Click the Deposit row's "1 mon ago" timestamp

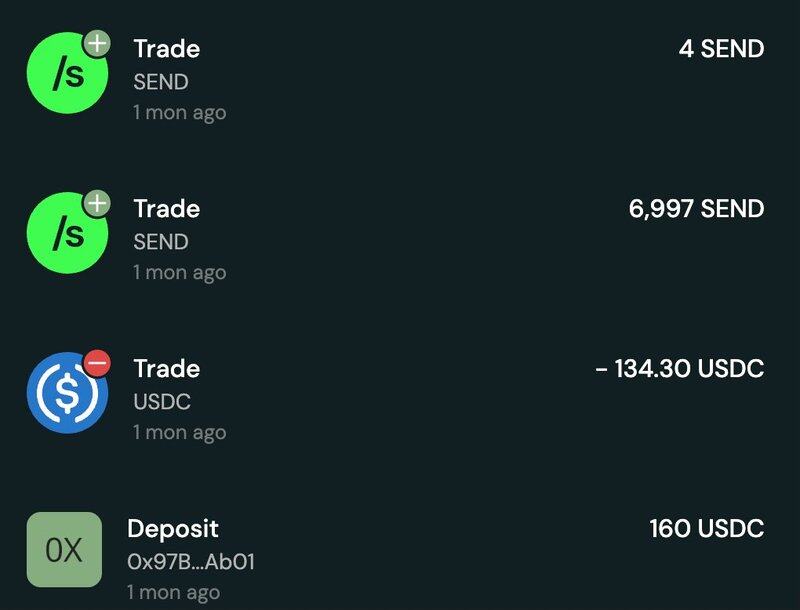[x=173, y=592]
